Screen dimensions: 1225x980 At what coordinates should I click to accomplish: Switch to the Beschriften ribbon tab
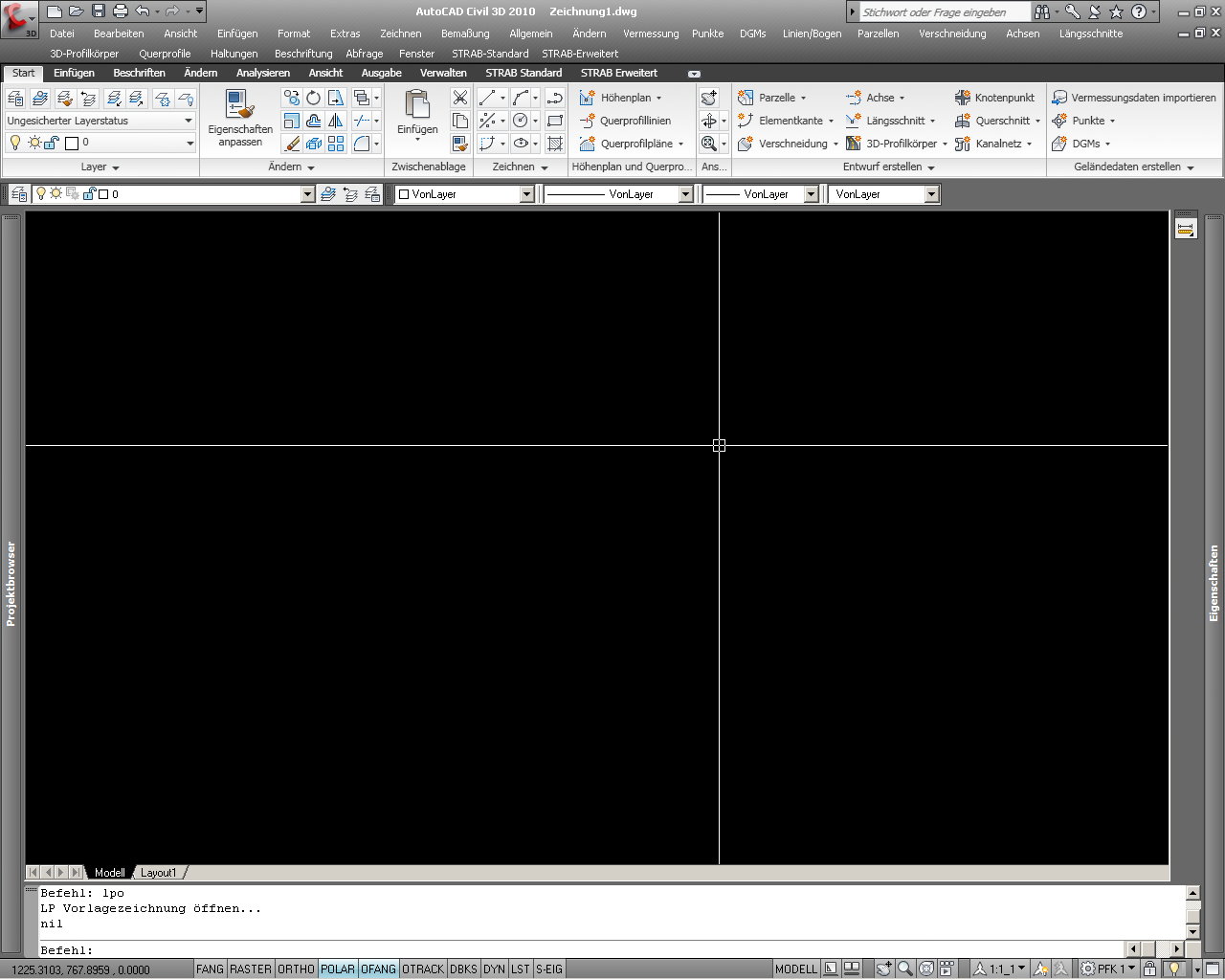tap(139, 73)
